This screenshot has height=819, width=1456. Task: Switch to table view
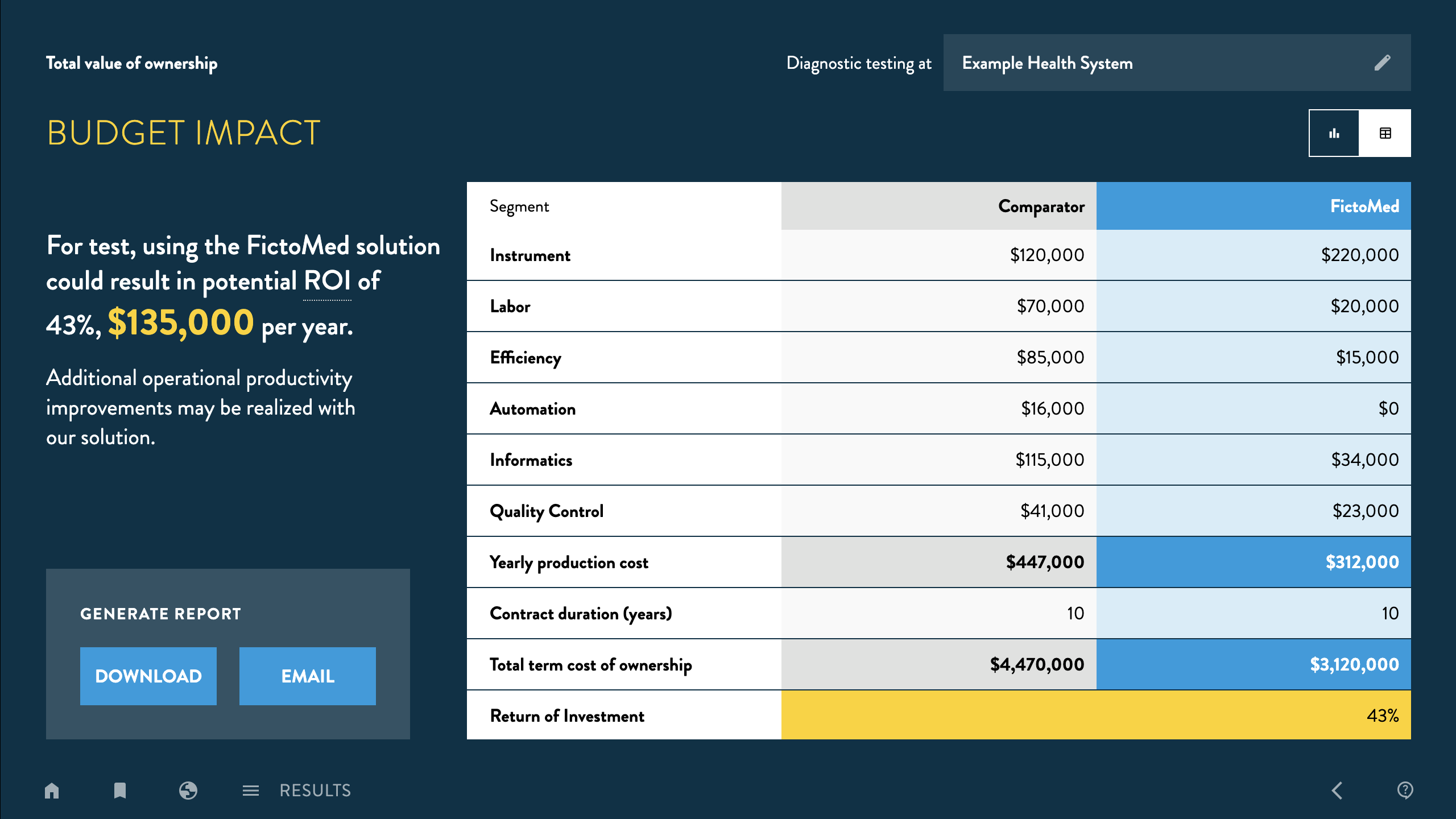(x=1385, y=133)
